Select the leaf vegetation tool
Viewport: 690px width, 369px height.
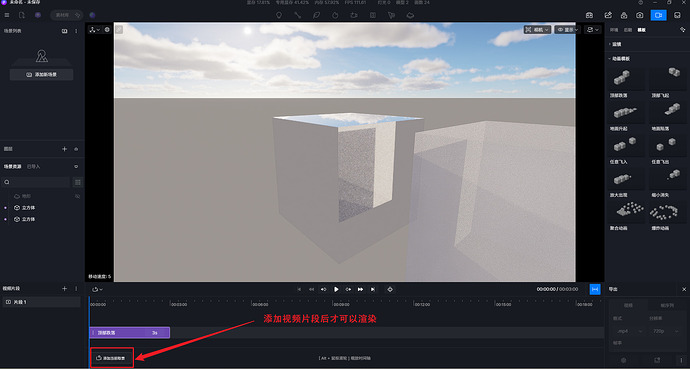click(316, 15)
